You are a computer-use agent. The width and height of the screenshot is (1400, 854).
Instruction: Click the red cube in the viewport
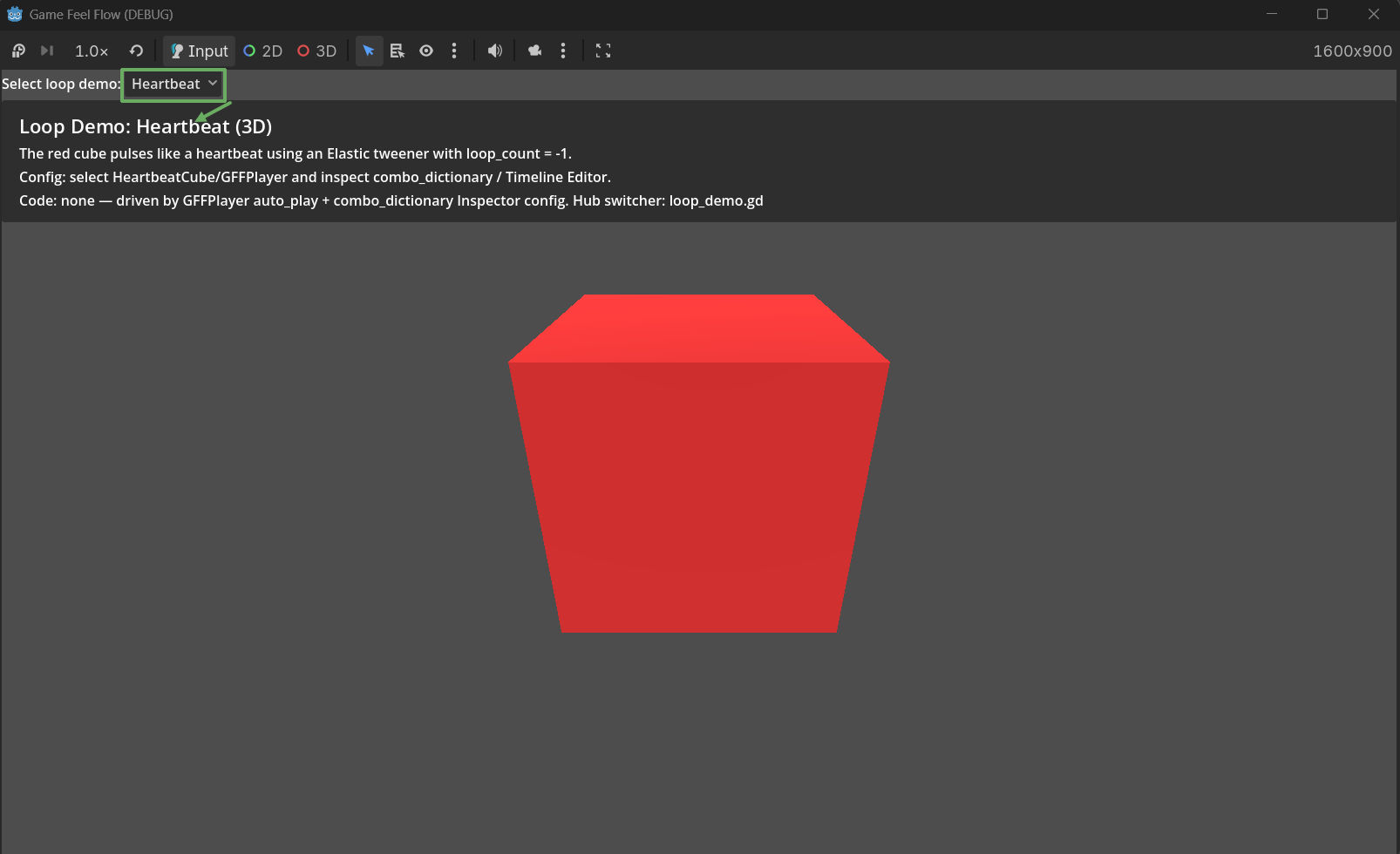click(x=699, y=464)
